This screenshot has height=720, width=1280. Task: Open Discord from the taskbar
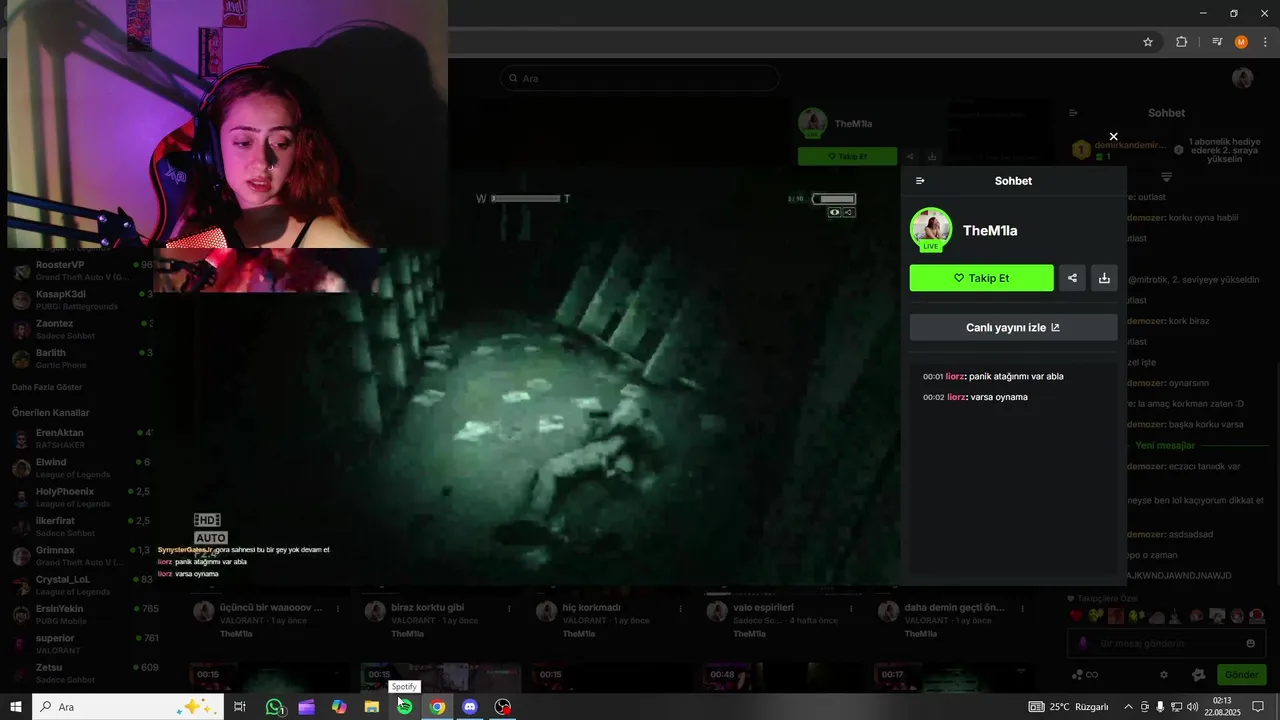[470, 707]
